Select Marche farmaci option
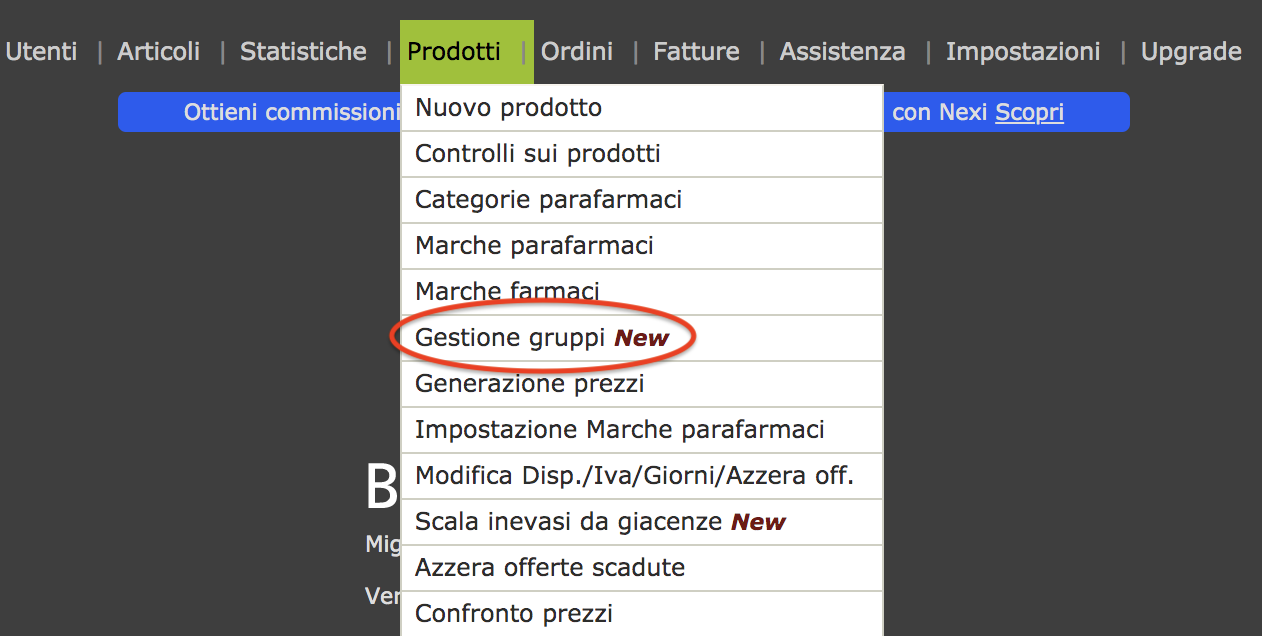This screenshot has width=1262, height=636. pos(507,291)
